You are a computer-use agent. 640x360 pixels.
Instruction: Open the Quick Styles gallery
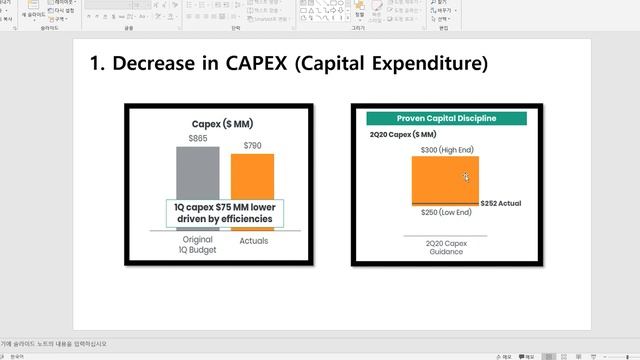[376, 11]
